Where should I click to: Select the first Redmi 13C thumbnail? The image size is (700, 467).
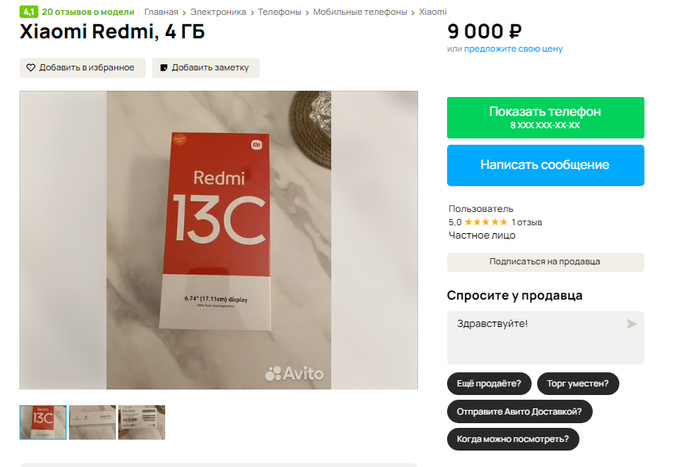[x=43, y=422]
